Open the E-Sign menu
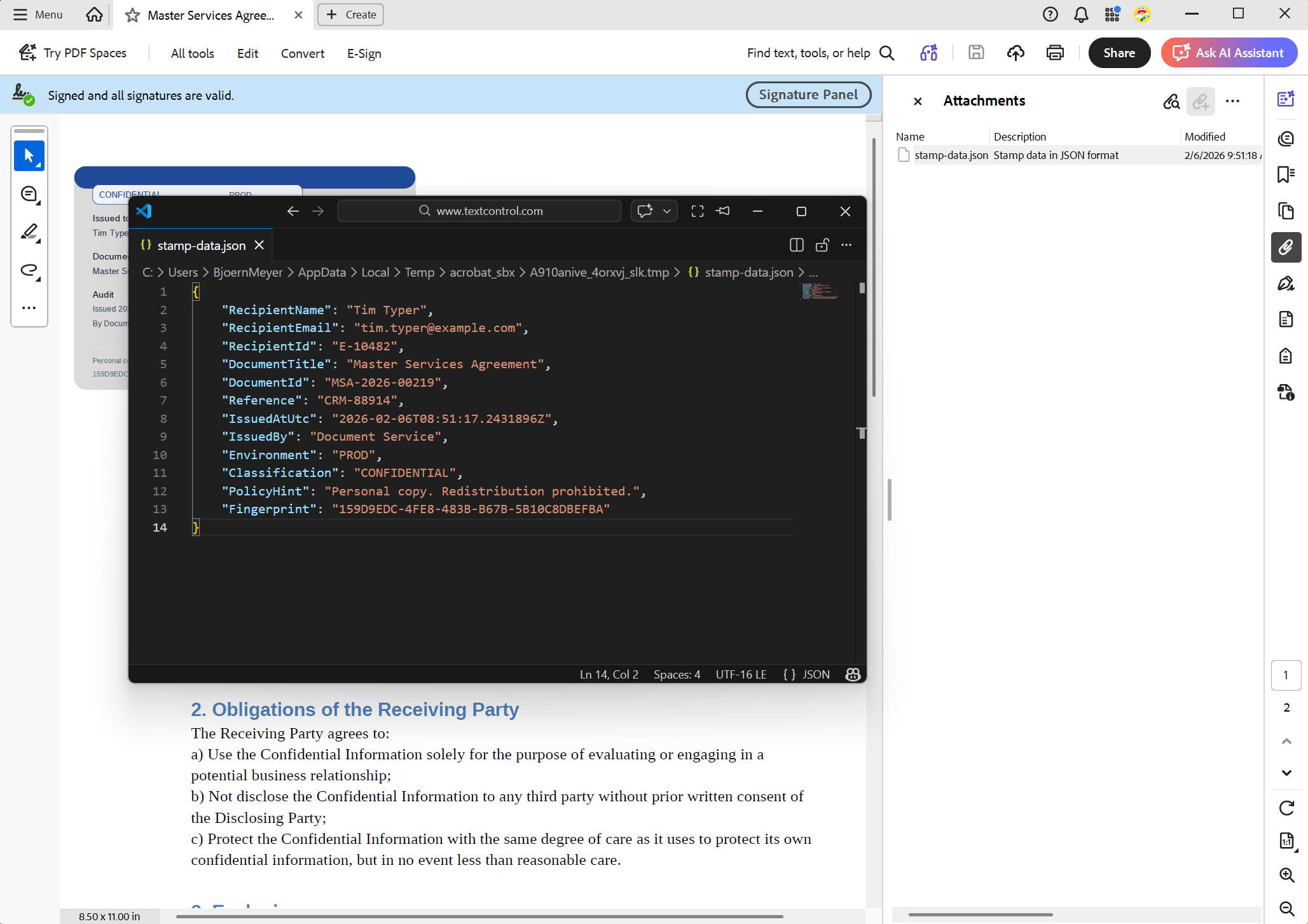Screen dimensions: 1308x924 click(364, 53)
